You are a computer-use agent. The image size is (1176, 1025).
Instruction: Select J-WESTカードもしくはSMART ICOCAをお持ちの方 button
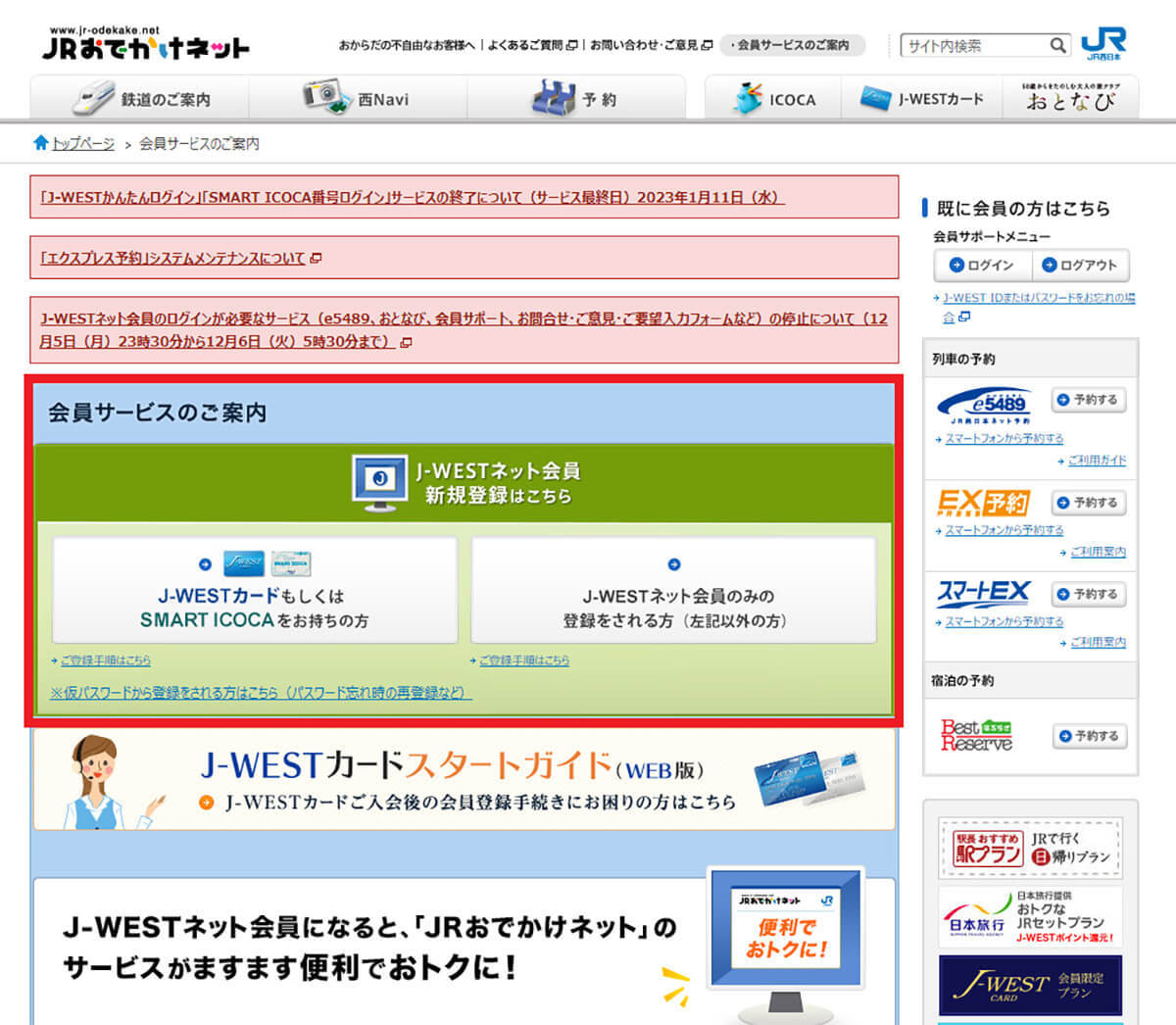(x=255, y=590)
